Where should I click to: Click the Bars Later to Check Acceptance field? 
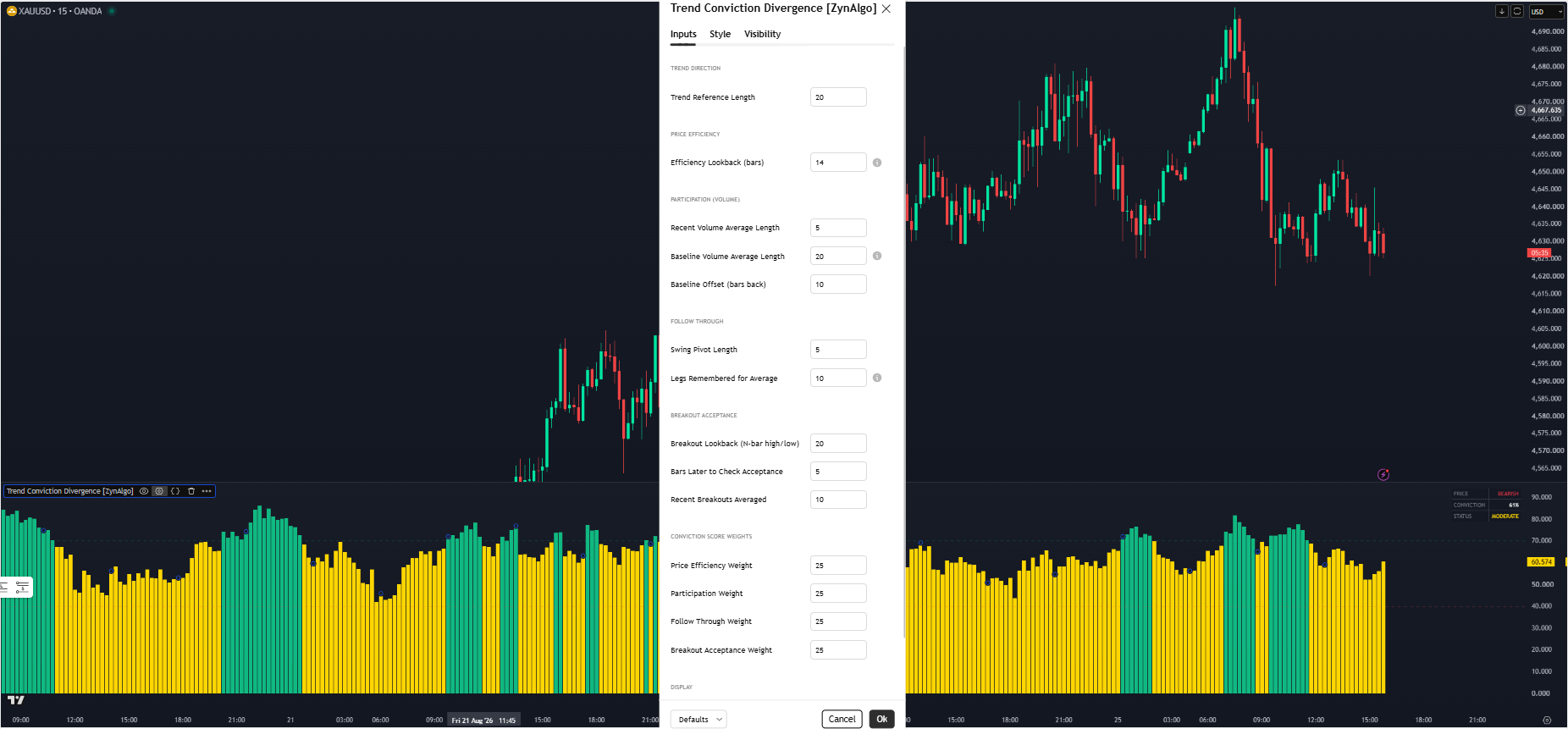pyautogui.click(x=838, y=472)
